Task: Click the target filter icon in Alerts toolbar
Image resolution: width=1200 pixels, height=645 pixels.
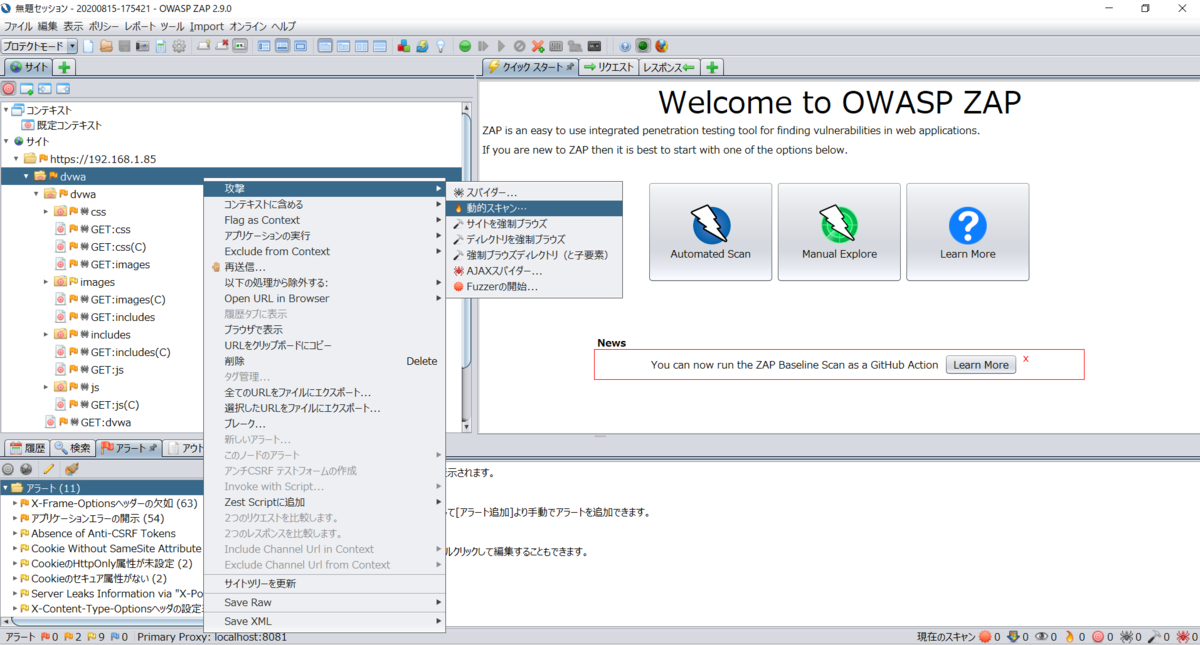Action: coord(9,468)
